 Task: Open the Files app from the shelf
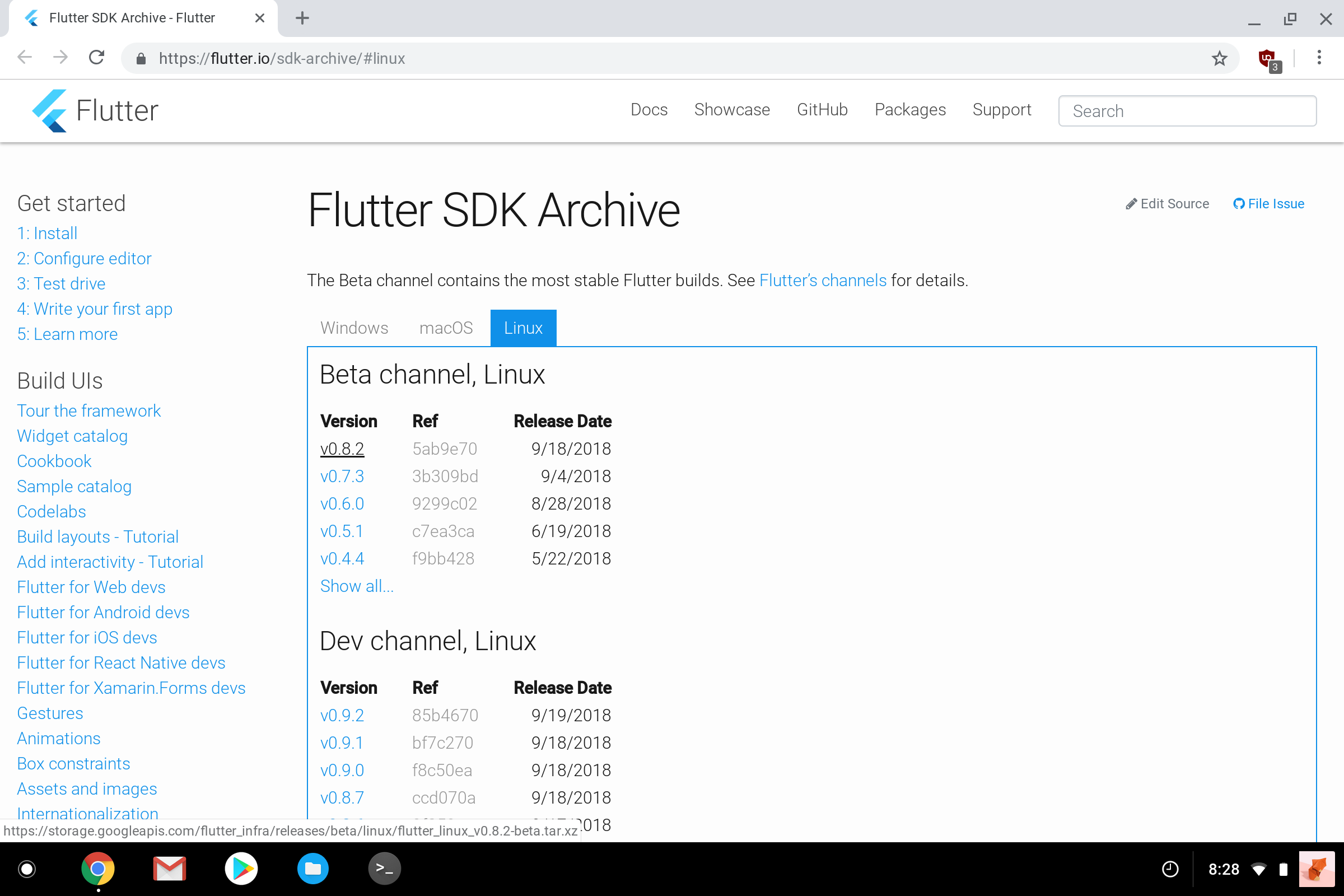312,868
